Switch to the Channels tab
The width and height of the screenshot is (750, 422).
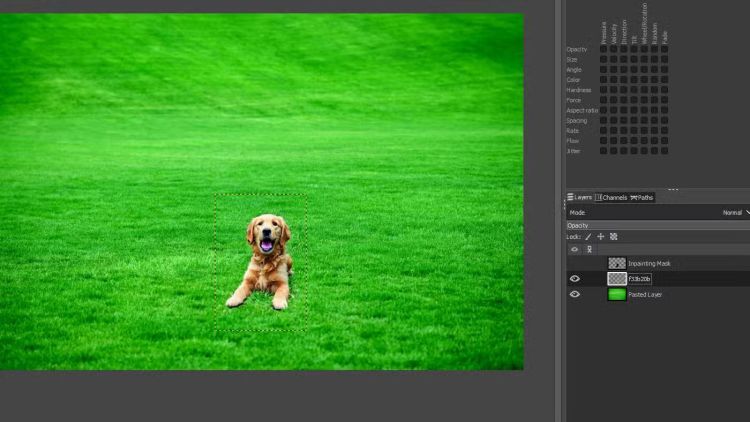pos(612,197)
